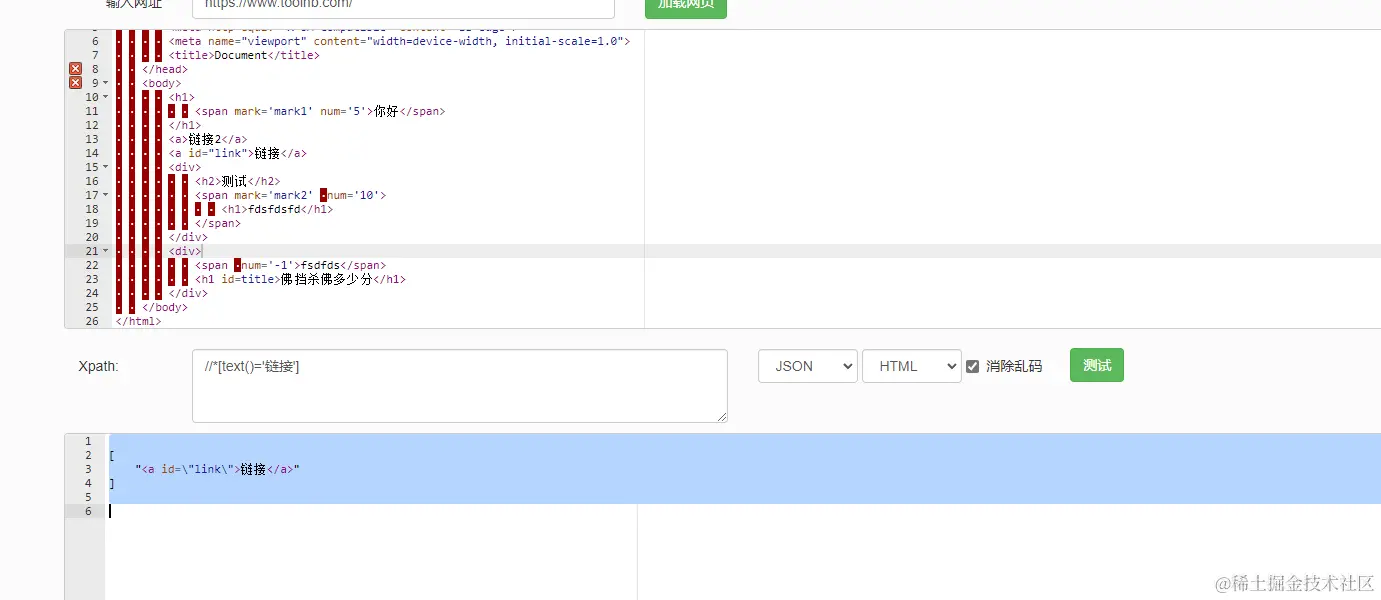Click the Xpath: label
Viewport: 1381px width, 600px height.
[98, 366]
